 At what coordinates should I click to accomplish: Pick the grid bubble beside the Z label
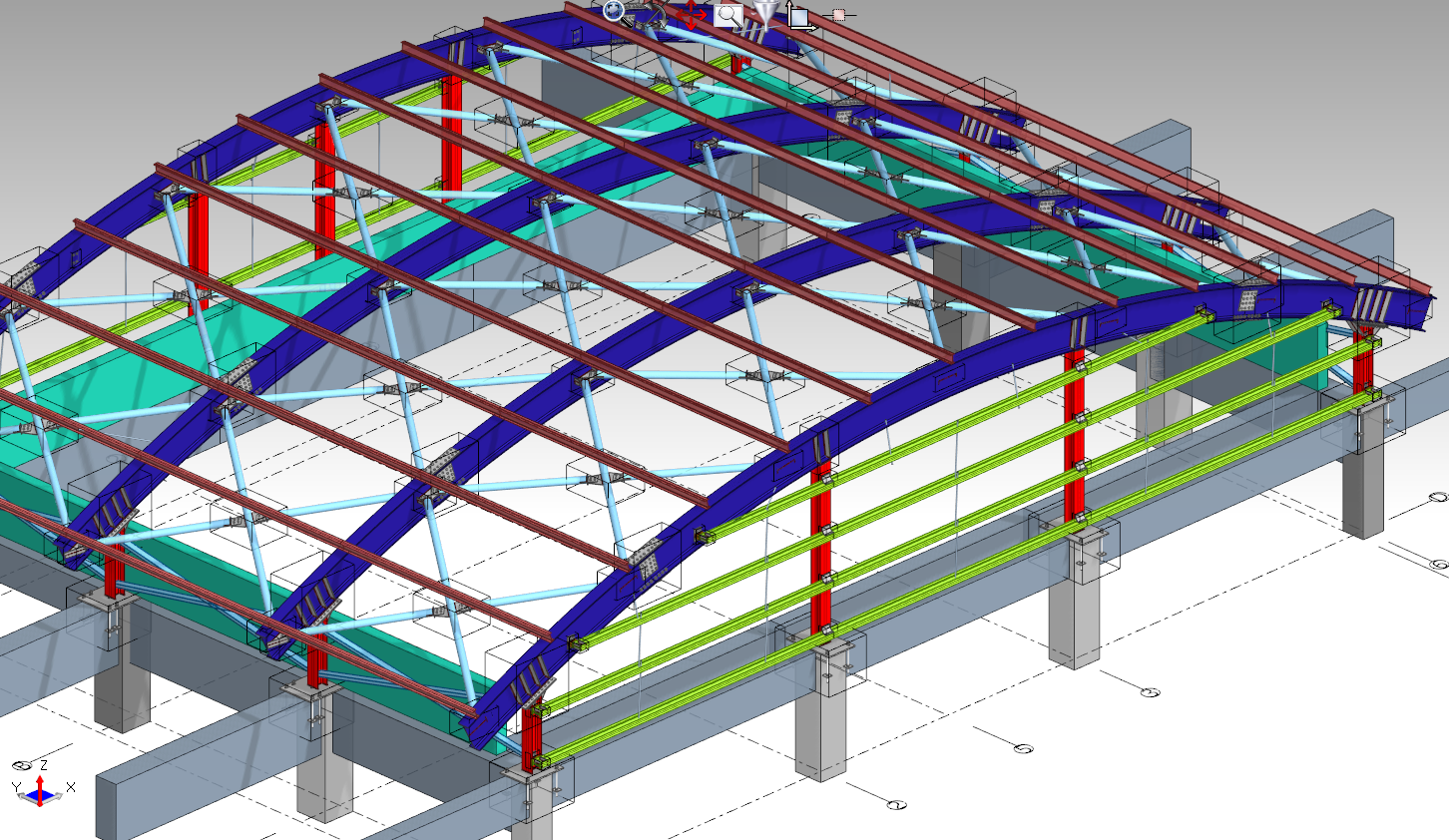(x=22, y=766)
